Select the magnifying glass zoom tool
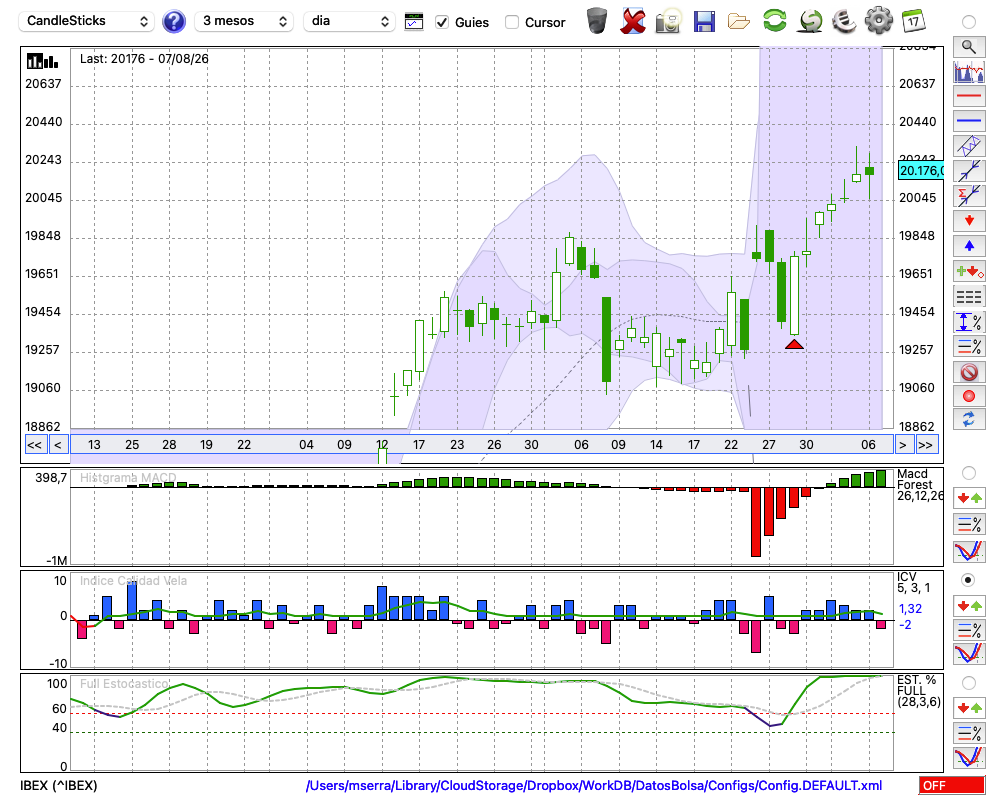 (x=969, y=47)
